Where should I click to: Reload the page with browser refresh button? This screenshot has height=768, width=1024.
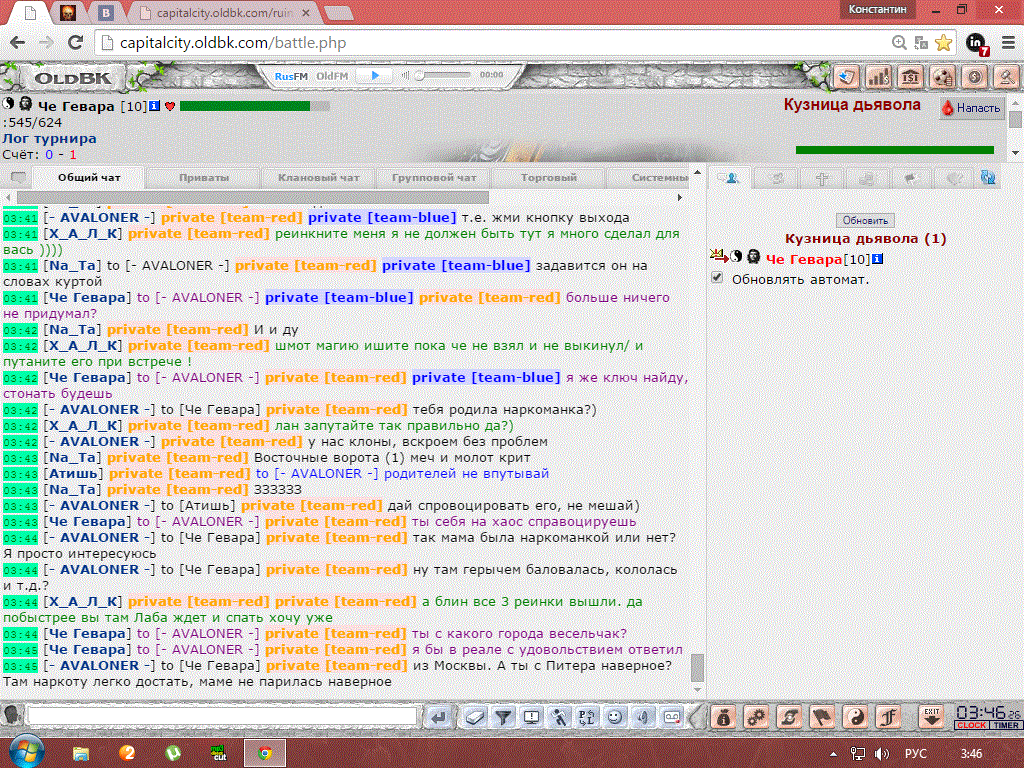click(x=76, y=42)
